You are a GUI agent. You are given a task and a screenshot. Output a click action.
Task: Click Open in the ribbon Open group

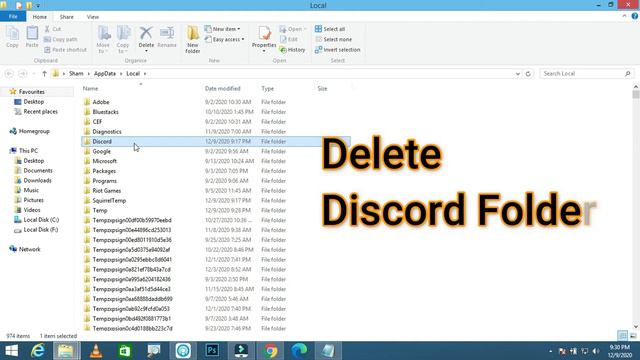[x=293, y=29]
